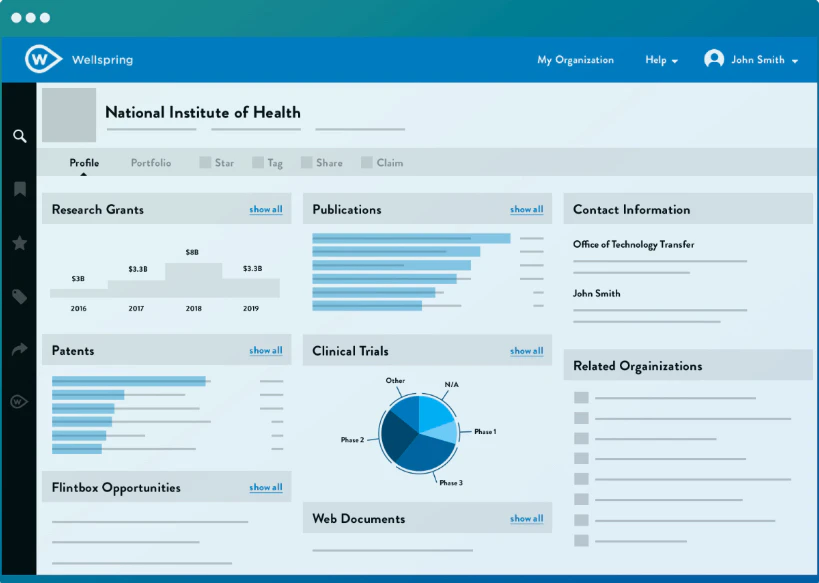Open search from the left sidebar
This screenshot has width=819, height=583.
(19, 136)
